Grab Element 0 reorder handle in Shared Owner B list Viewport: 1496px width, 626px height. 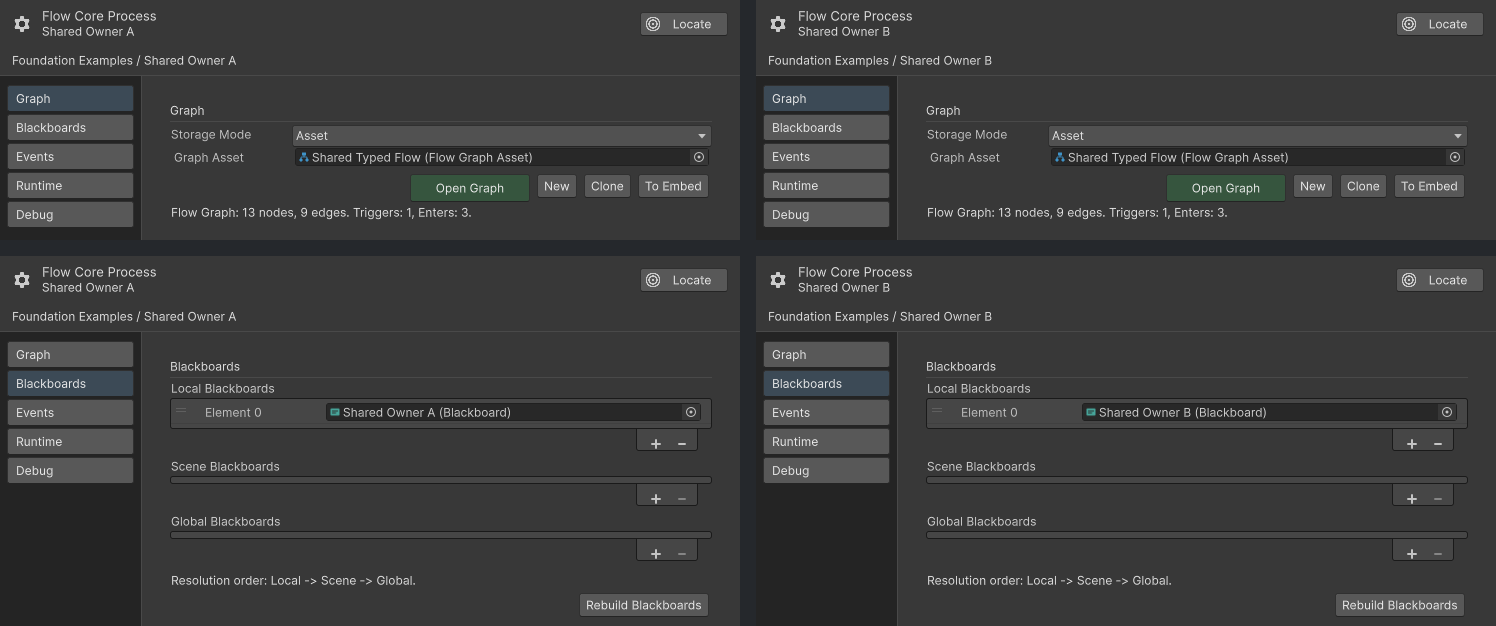(x=937, y=411)
